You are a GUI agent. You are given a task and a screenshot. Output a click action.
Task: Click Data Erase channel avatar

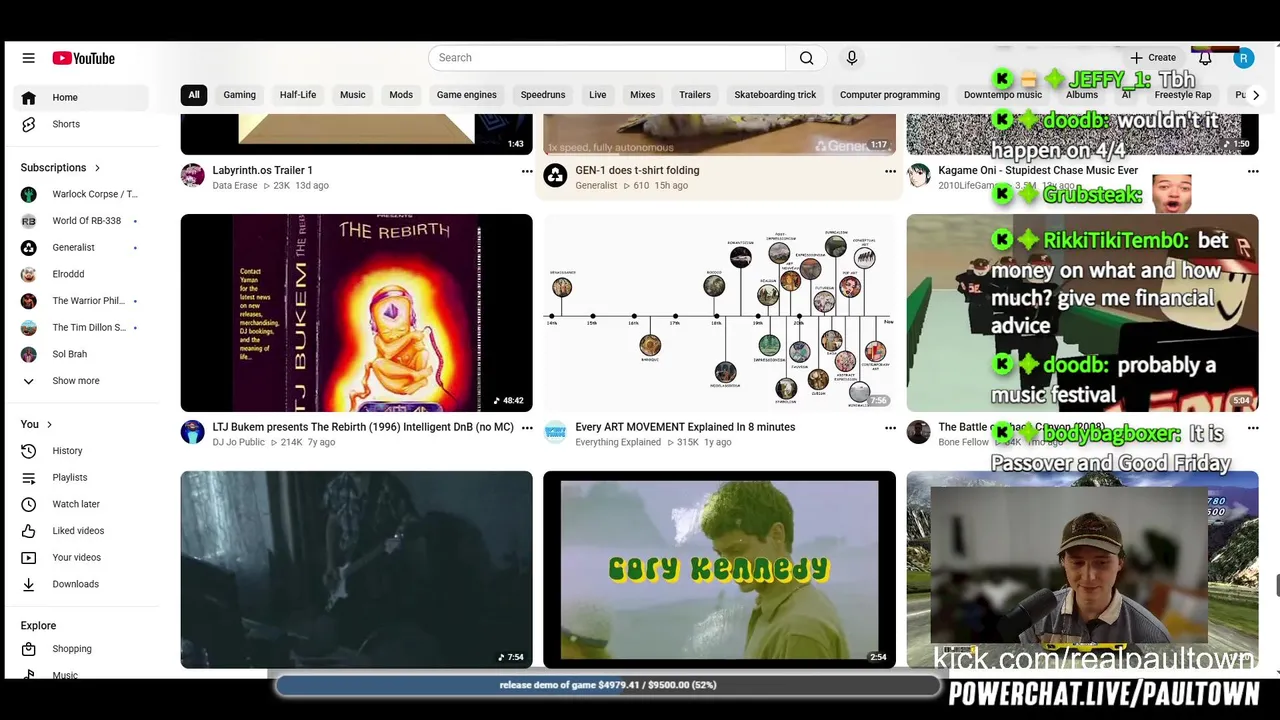193,176
